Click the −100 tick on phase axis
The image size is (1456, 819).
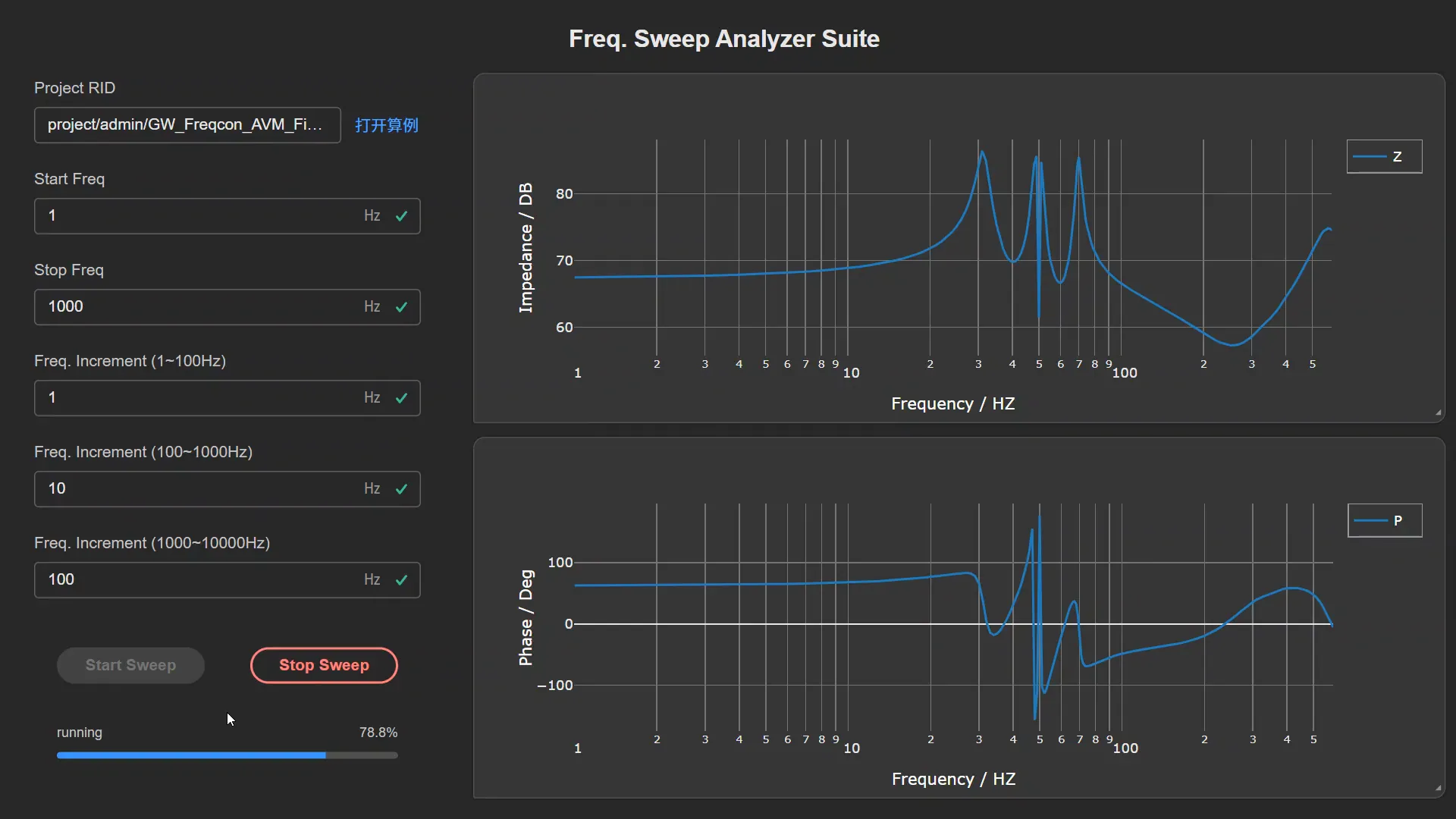(x=555, y=686)
